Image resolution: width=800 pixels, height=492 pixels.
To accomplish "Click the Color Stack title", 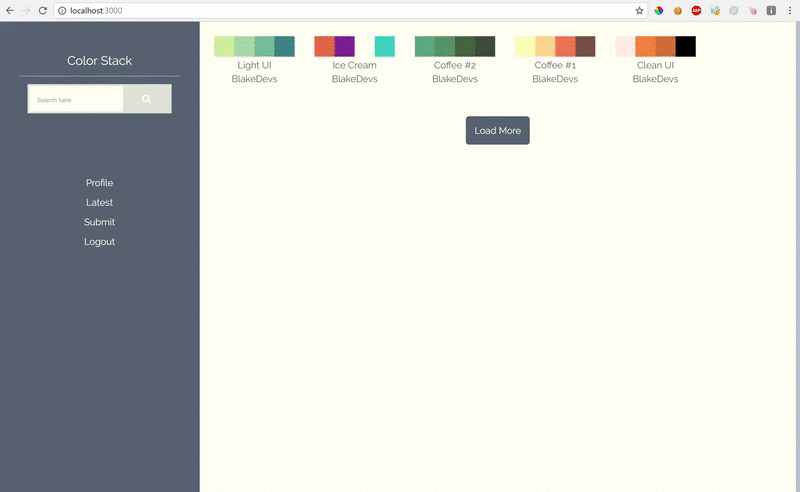I will [99, 61].
